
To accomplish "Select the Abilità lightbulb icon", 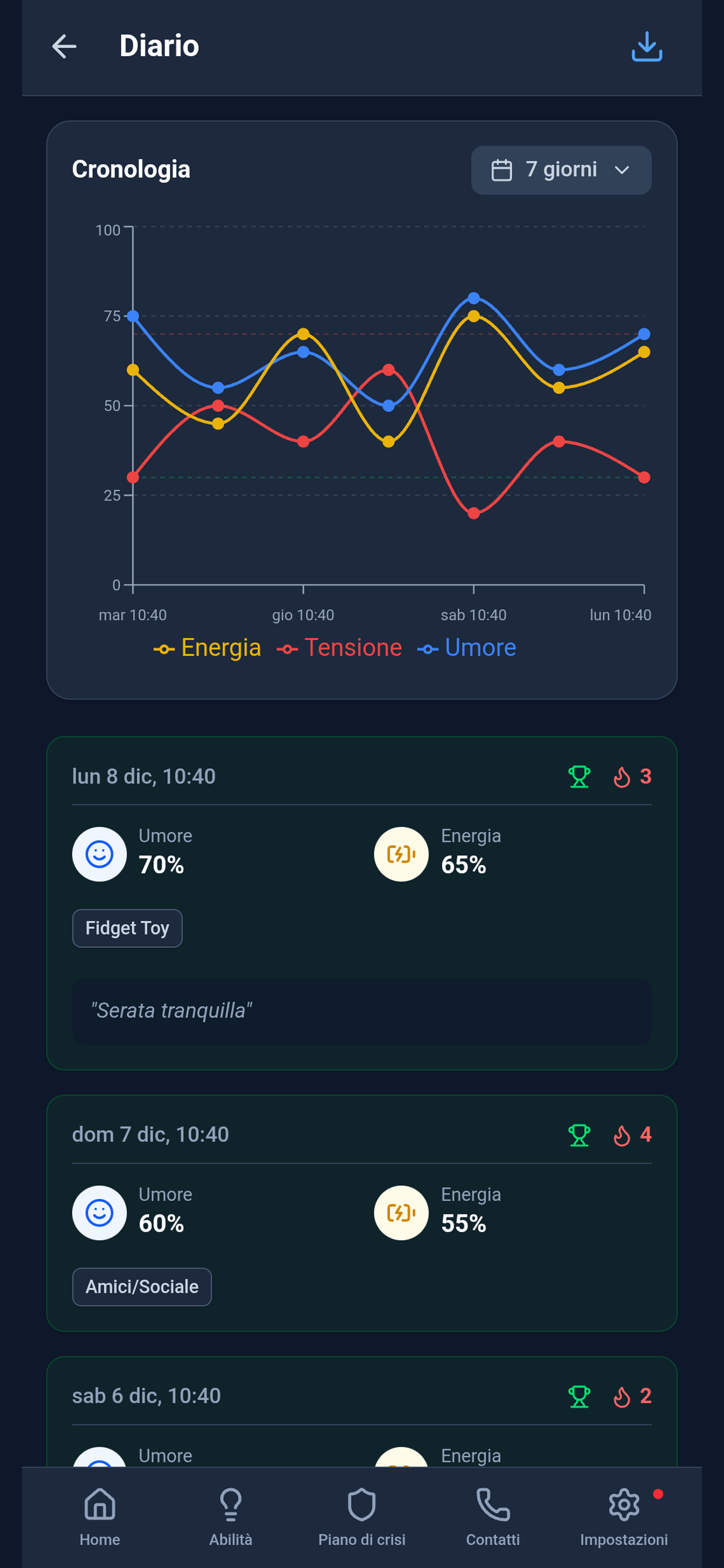I will [230, 1503].
